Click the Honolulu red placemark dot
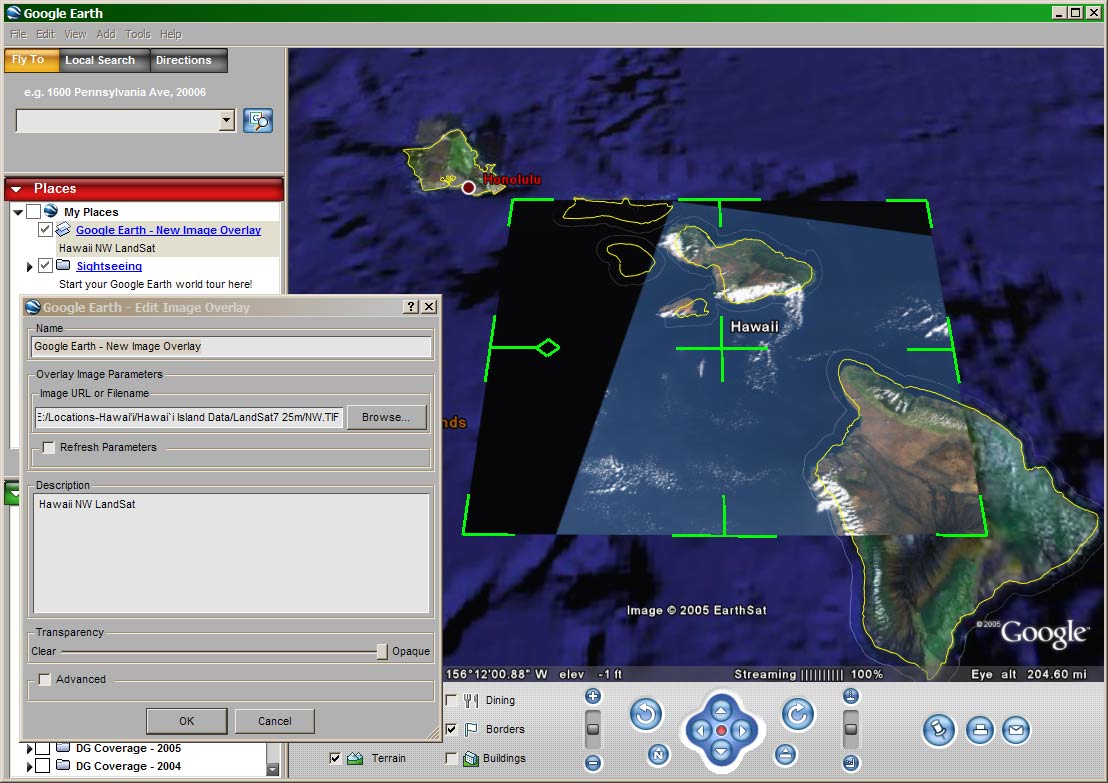 [x=468, y=188]
